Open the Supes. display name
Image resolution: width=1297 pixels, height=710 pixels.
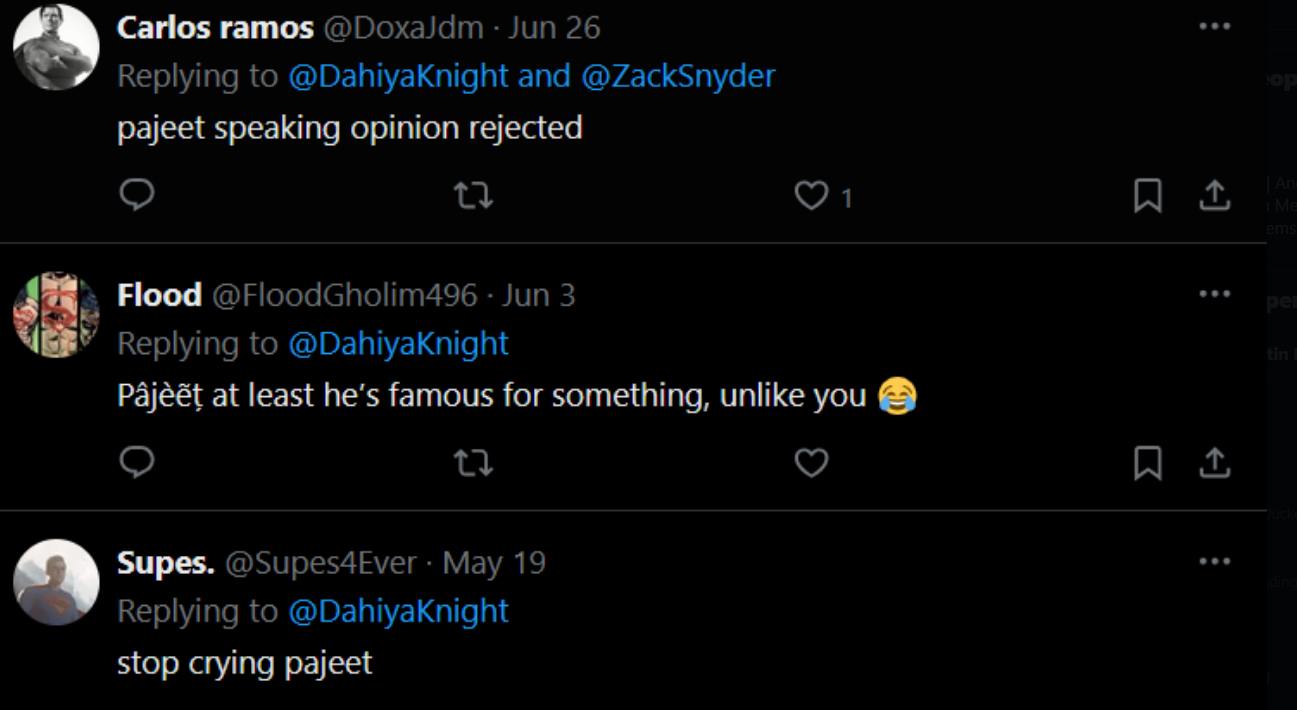tap(165, 563)
